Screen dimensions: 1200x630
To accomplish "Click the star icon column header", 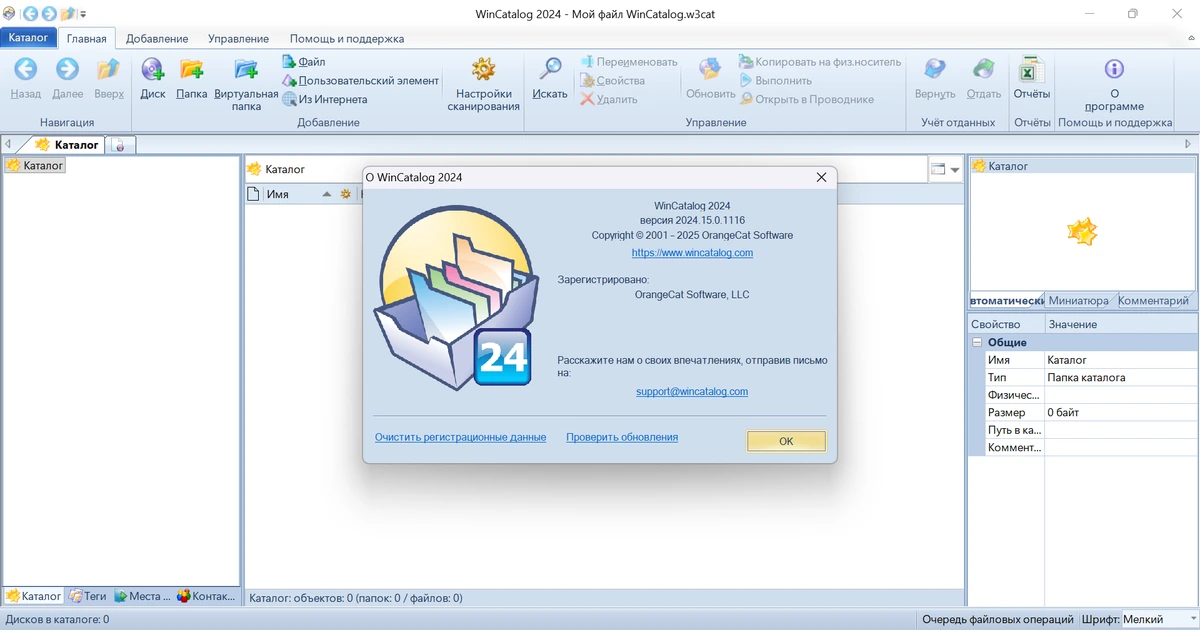I will [346, 194].
